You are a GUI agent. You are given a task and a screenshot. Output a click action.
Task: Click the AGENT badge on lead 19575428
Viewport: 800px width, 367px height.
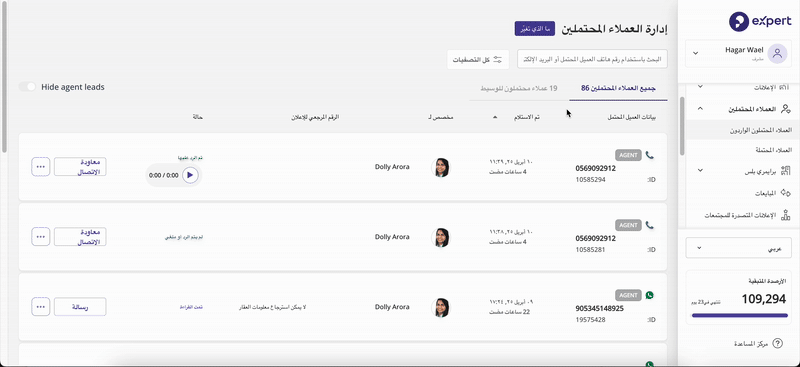[x=628, y=295]
